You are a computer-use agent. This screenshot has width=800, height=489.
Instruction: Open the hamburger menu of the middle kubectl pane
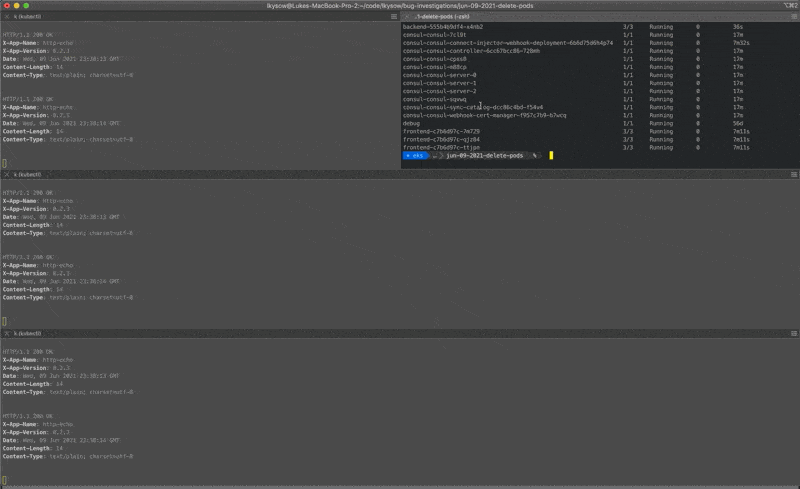794,175
